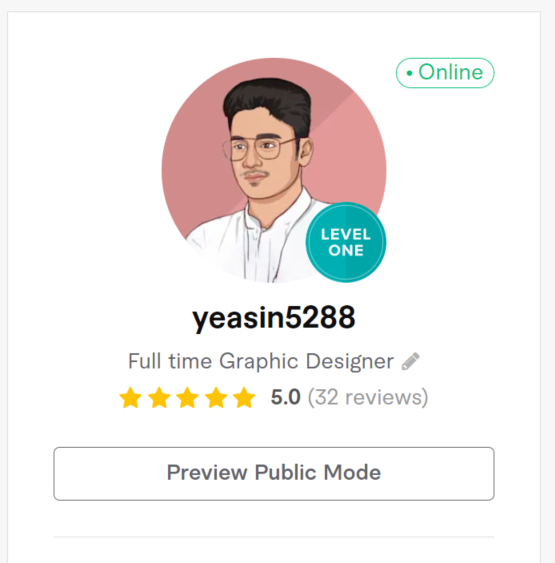Select the first yellow rating star

130,397
